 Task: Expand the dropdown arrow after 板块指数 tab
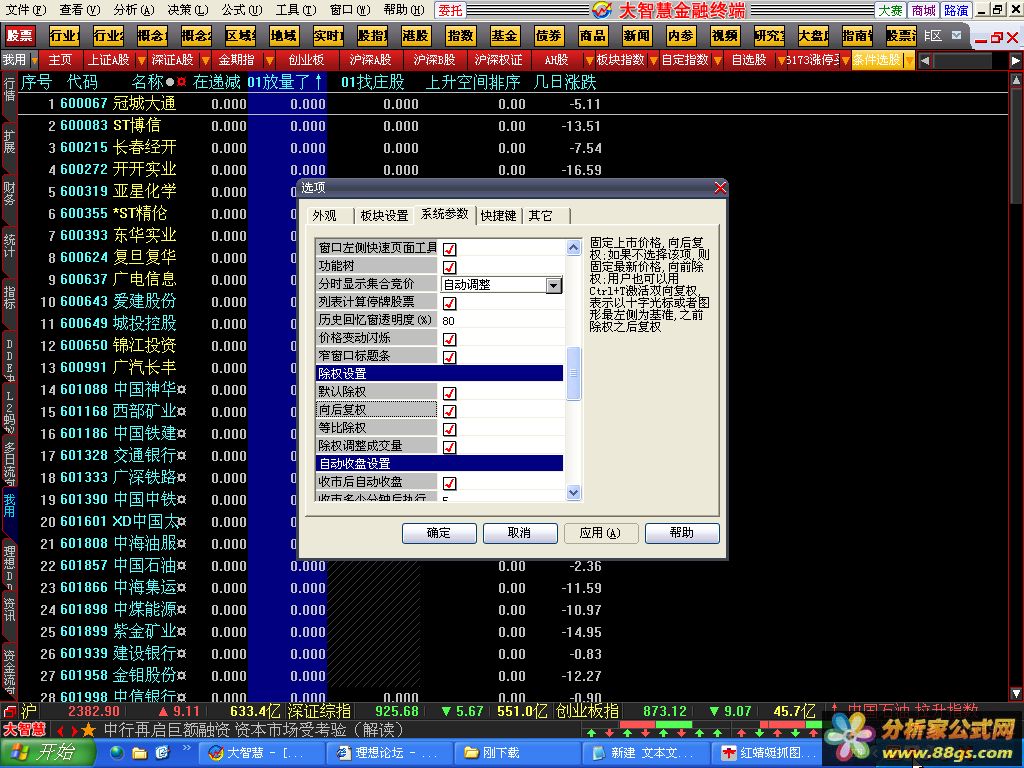point(653,61)
